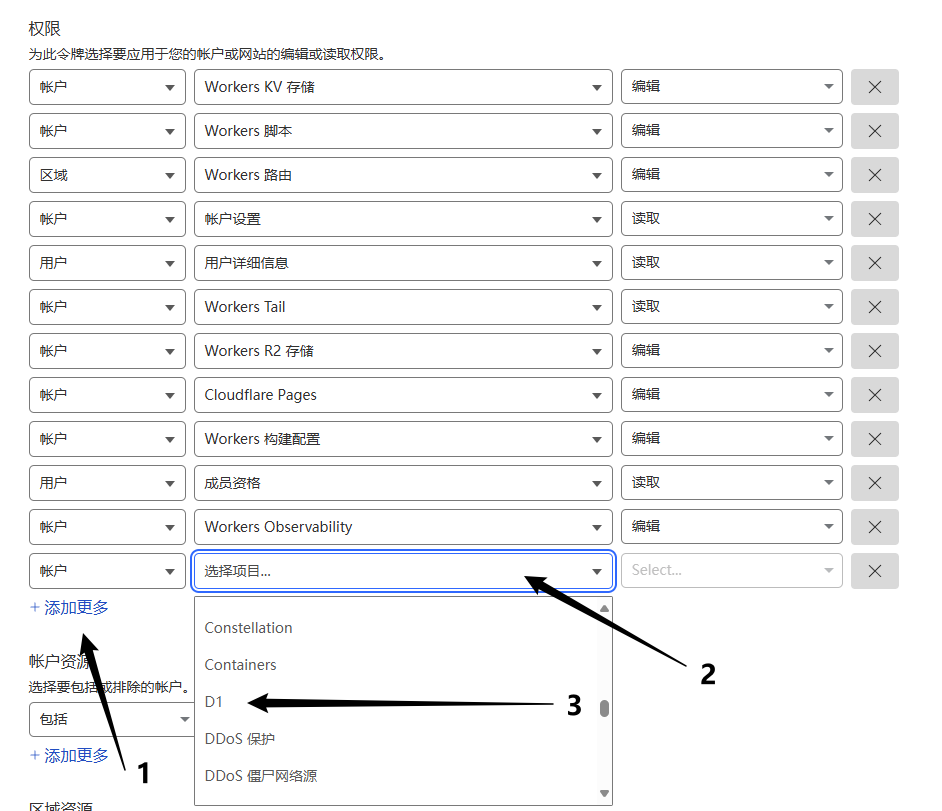Remove the Cloudflare Pages permission row

pos(874,395)
